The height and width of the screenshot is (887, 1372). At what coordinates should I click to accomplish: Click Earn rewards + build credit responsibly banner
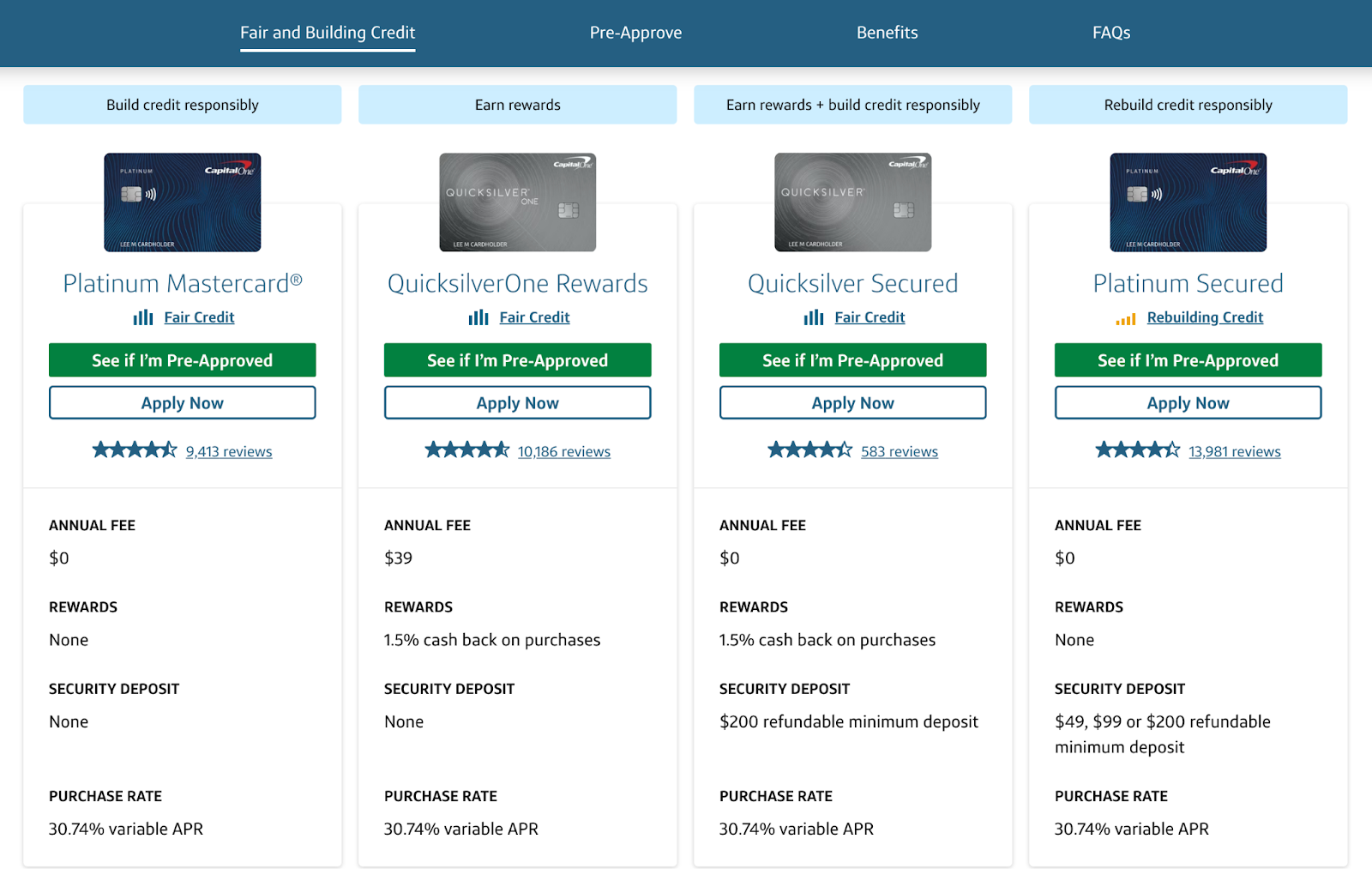click(x=853, y=105)
